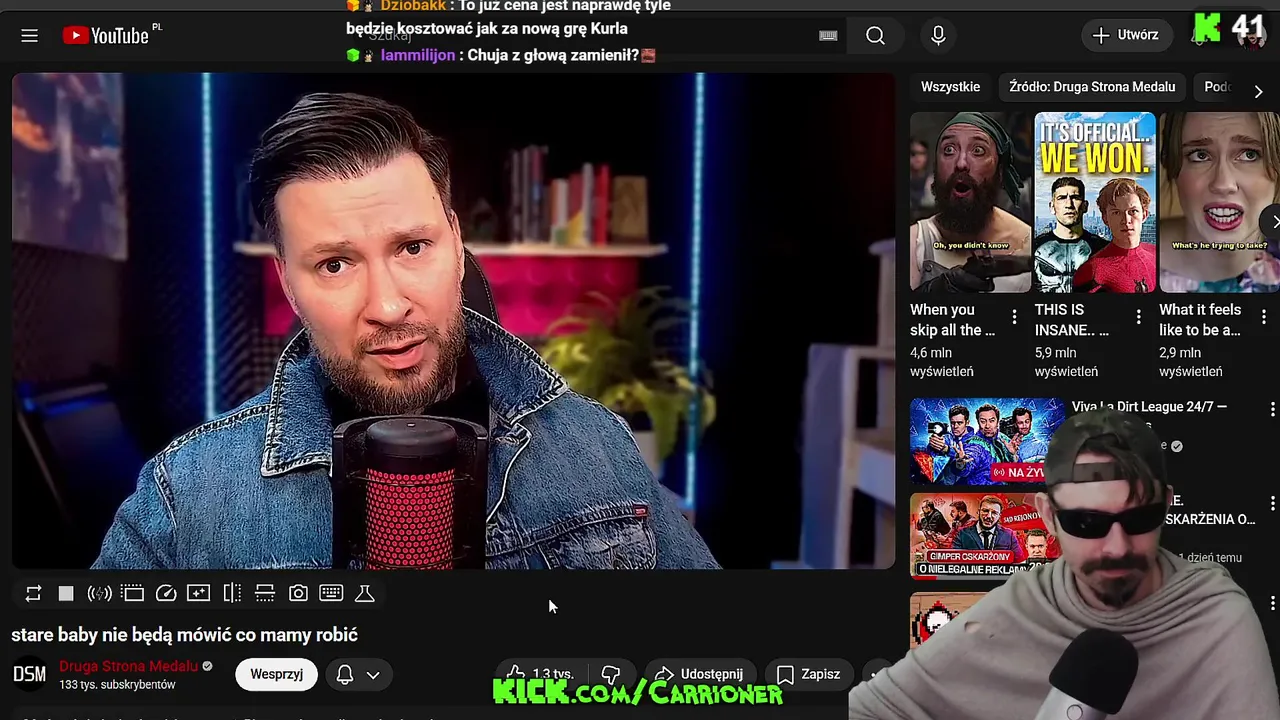Click the Zapisz save button
This screenshot has width=1280, height=720.
pos(808,674)
